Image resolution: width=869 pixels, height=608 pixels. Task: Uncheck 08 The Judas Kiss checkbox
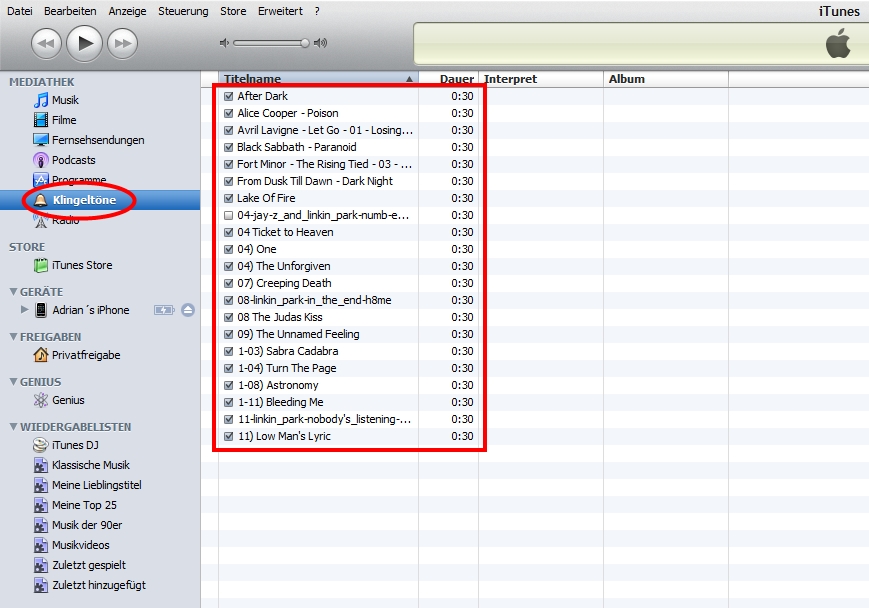[x=228, y=318]
